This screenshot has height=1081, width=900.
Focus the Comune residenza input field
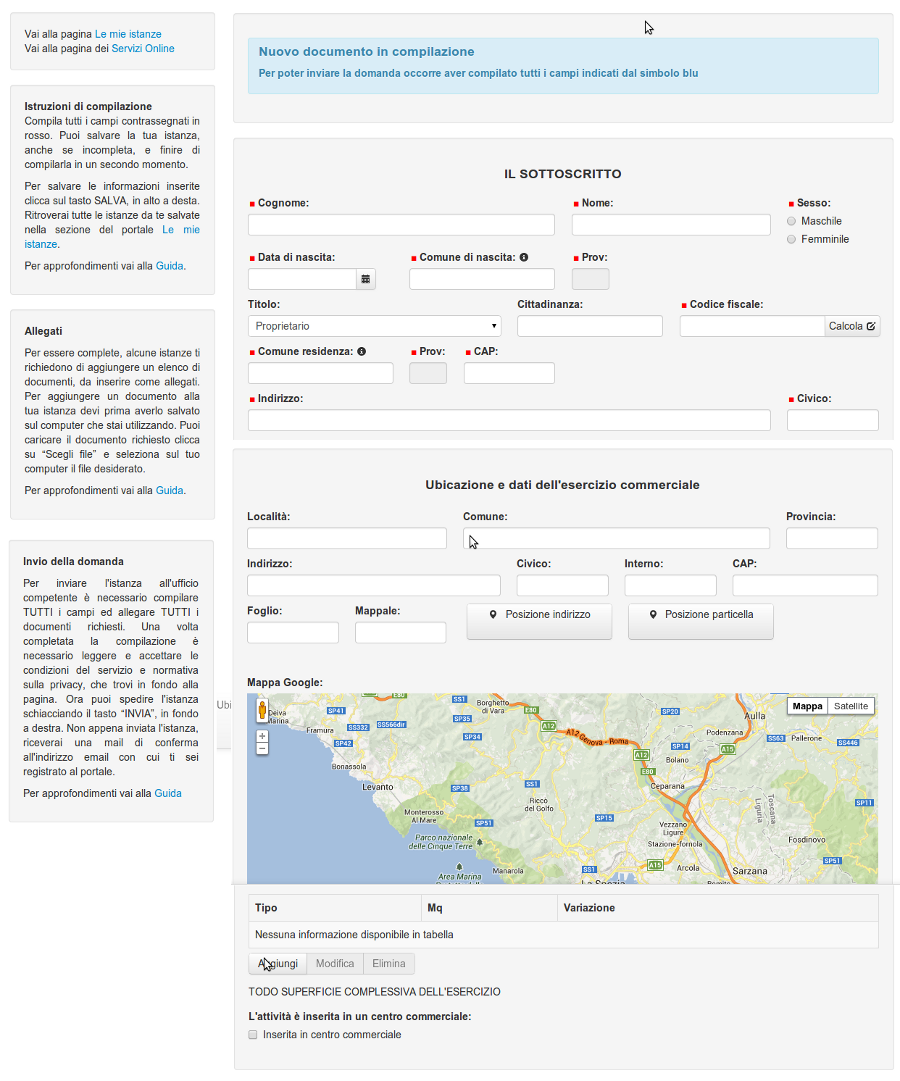pyautogui.click(x=321, y=373)
